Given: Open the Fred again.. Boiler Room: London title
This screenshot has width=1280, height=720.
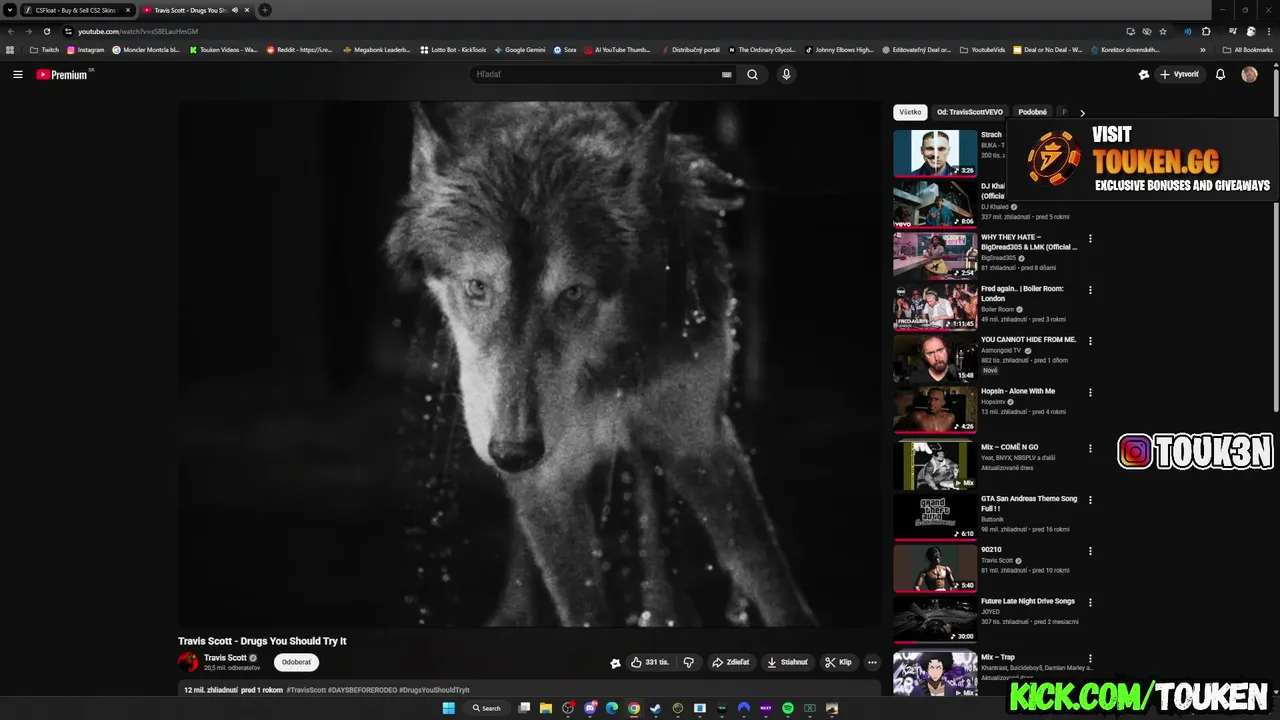Looking at the screenshot, I should tap(1022, 293).
